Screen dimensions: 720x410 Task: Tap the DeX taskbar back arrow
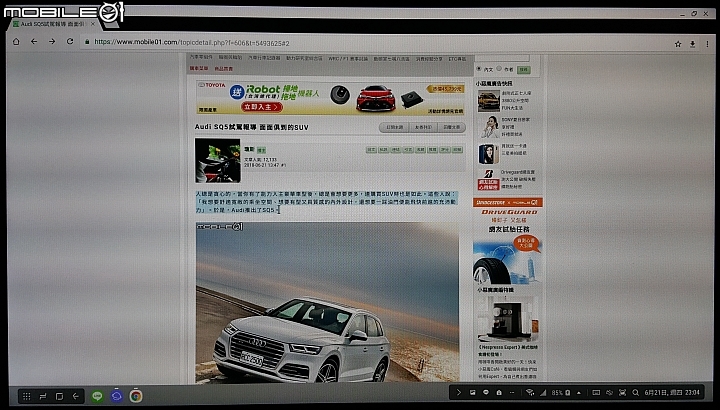tap(76, 396)
